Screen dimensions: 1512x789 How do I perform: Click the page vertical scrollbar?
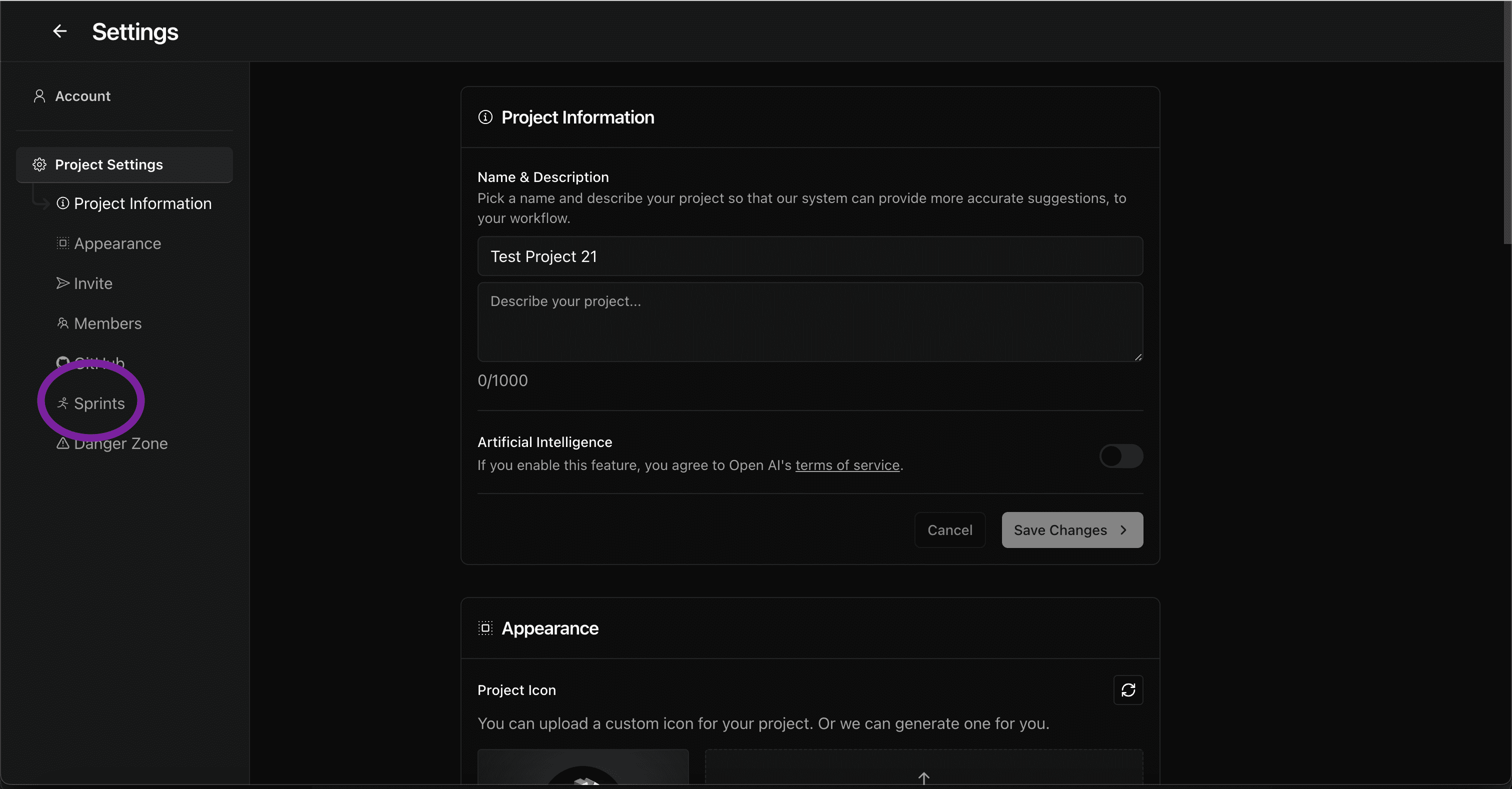(x=1507, y=122)
